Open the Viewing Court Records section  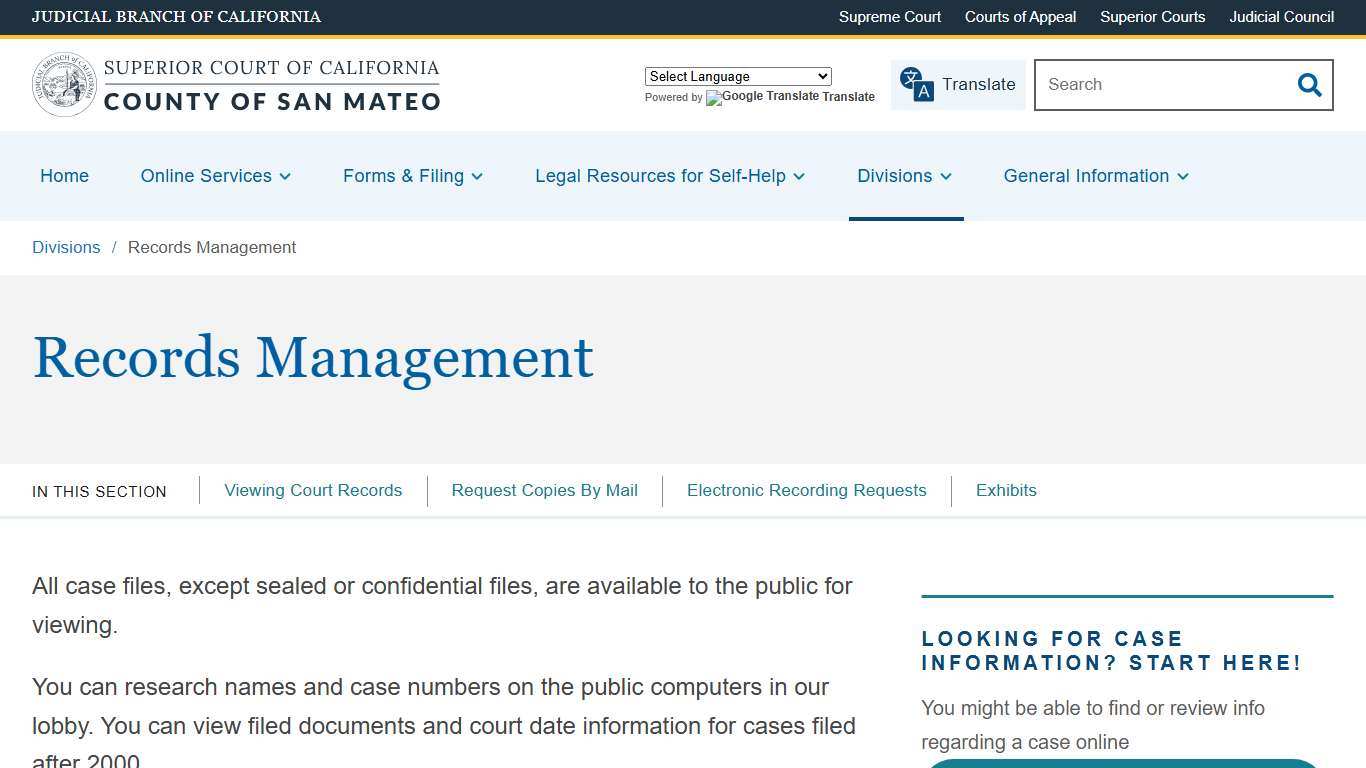tap(313, 490)
